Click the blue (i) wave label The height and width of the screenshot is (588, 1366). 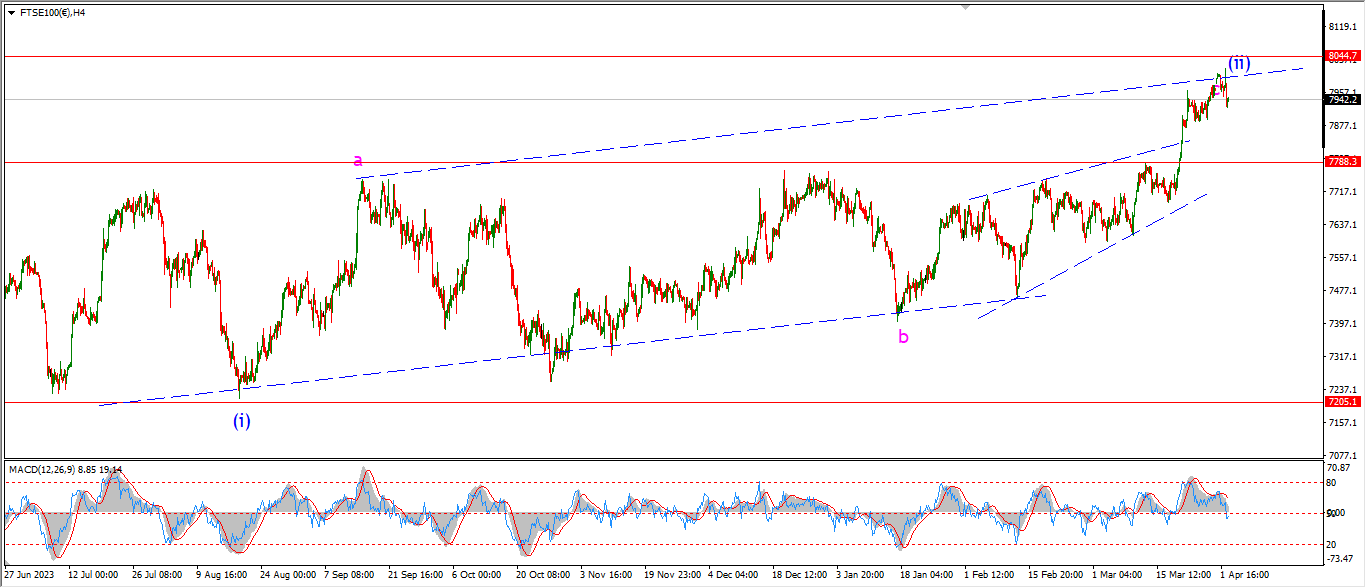click(x=242, y=421)
